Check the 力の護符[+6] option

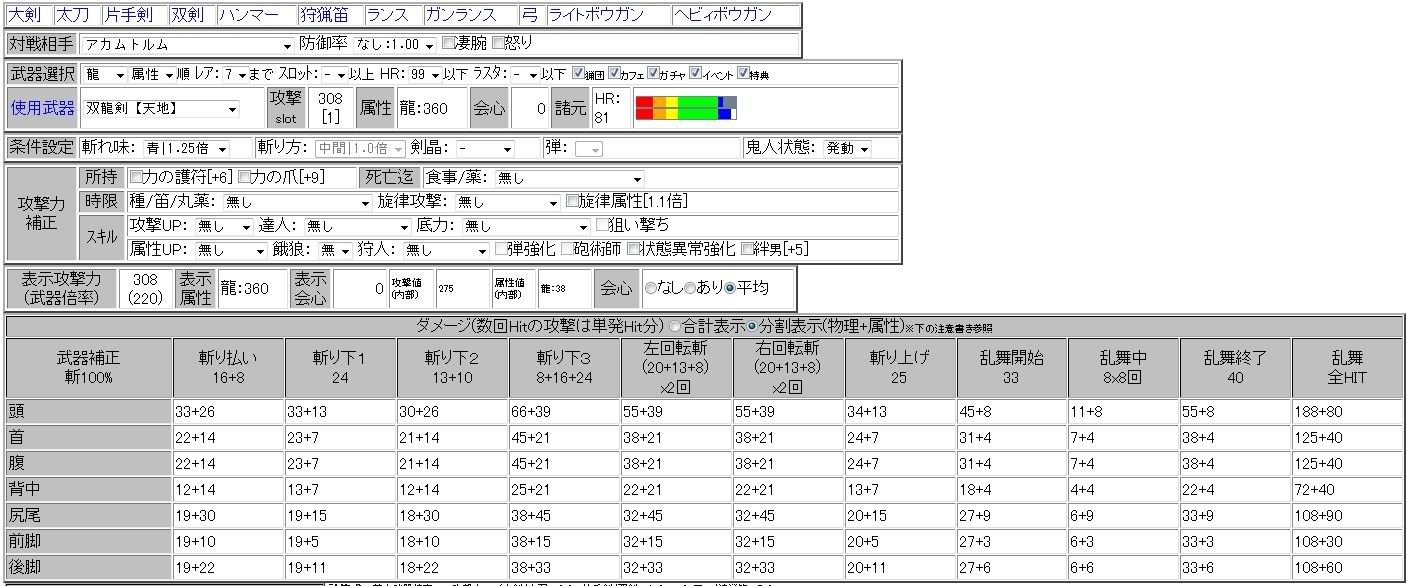pyautogui.click(x=136, y=178)
